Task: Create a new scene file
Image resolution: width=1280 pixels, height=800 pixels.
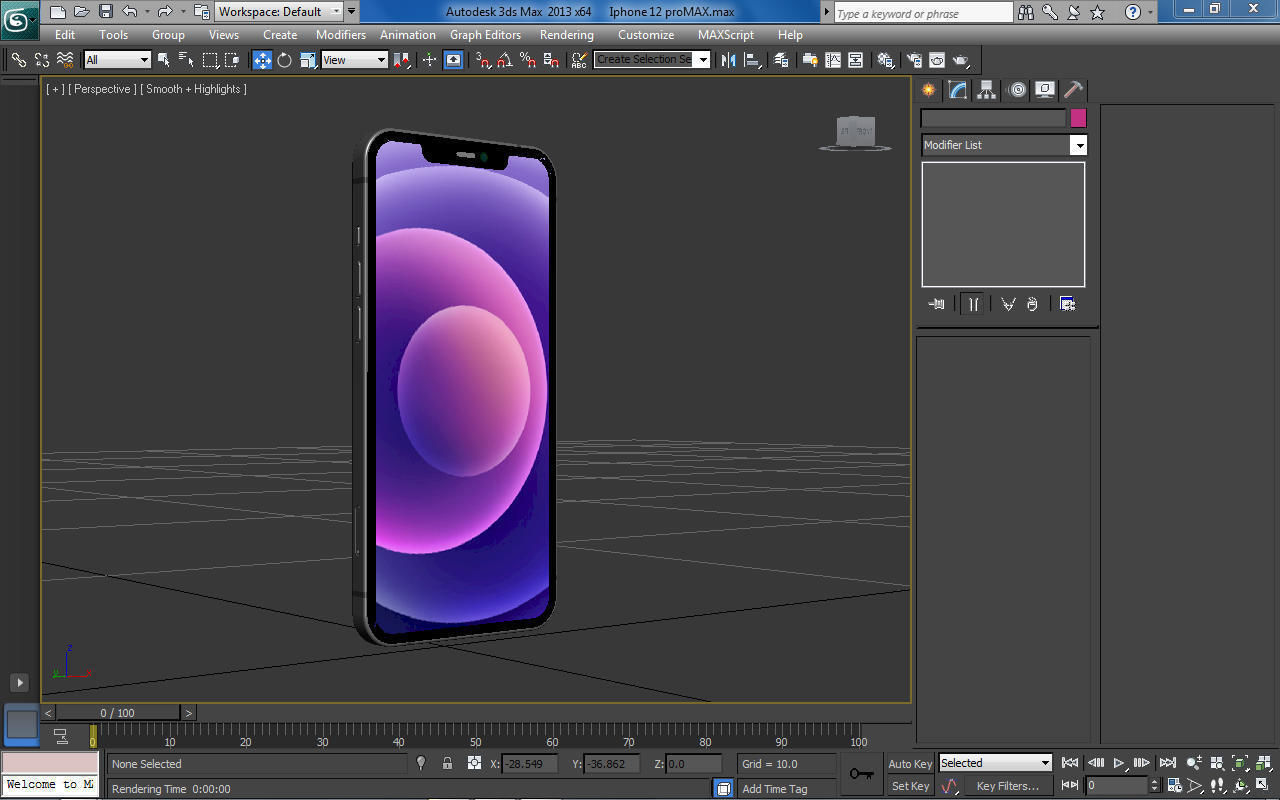Action: (x=58, y=12)
